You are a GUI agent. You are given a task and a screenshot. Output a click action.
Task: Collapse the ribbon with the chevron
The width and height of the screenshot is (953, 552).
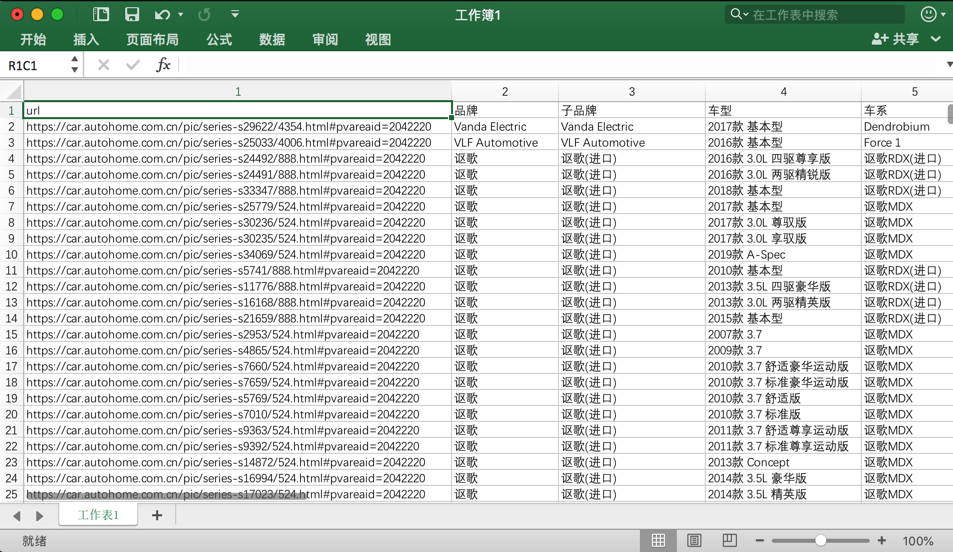tap(936, 40)
